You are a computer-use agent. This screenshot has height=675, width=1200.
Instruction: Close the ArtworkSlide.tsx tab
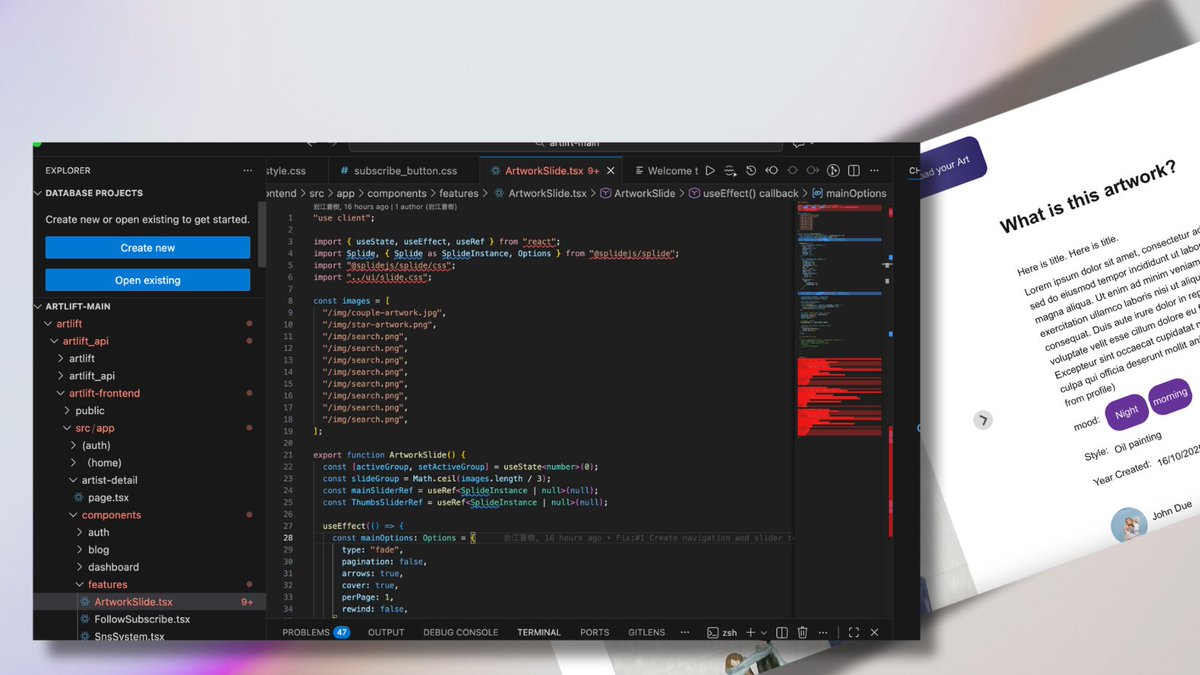coord(610,171)
